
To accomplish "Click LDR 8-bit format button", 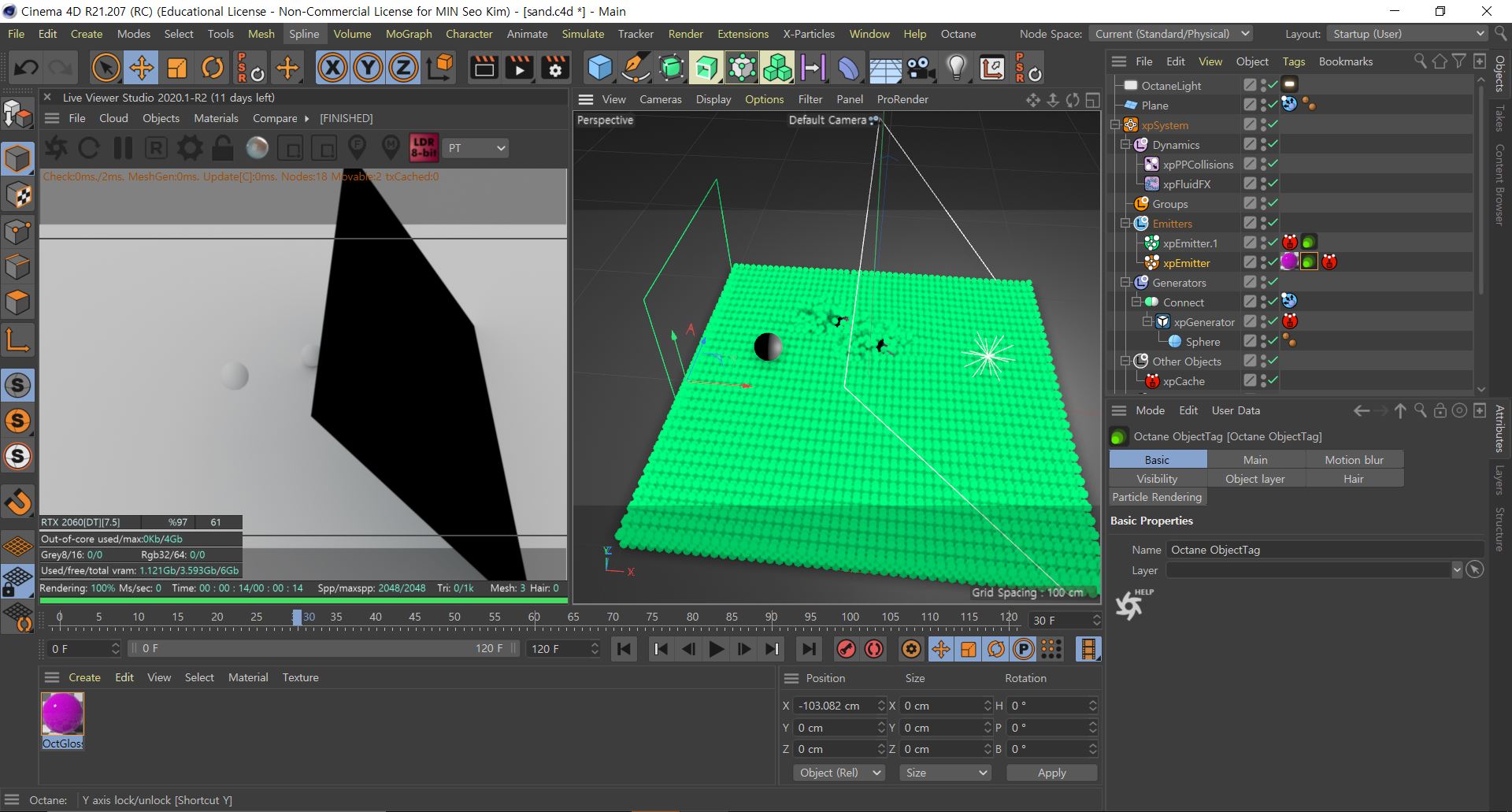I will coord(424,147).
